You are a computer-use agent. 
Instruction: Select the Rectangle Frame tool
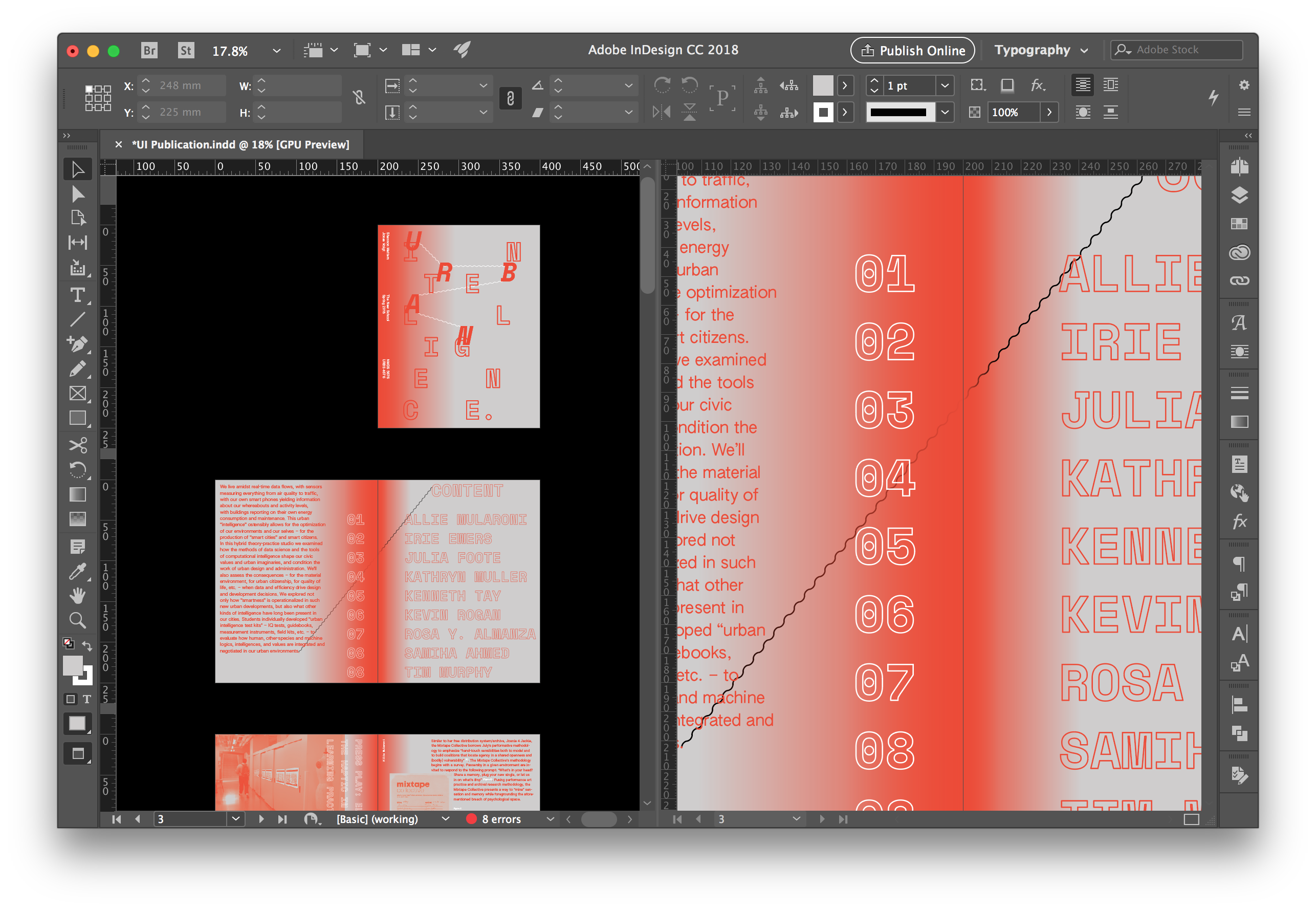[x=78, y=394]
